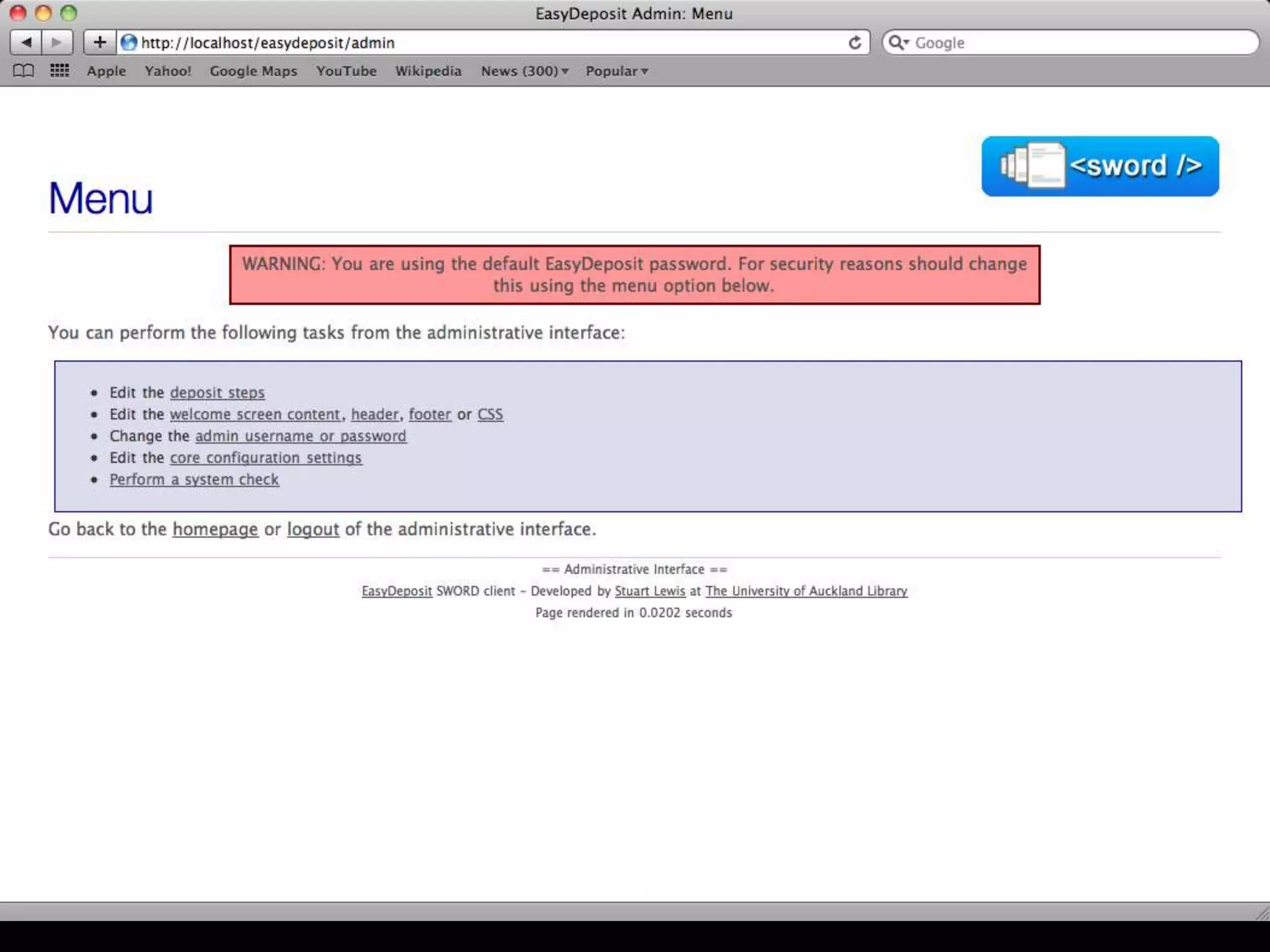Image resolution: width=1270 pixels, height=952 pixels.
Task: Open admin username or password link
Action: (301, 436)
